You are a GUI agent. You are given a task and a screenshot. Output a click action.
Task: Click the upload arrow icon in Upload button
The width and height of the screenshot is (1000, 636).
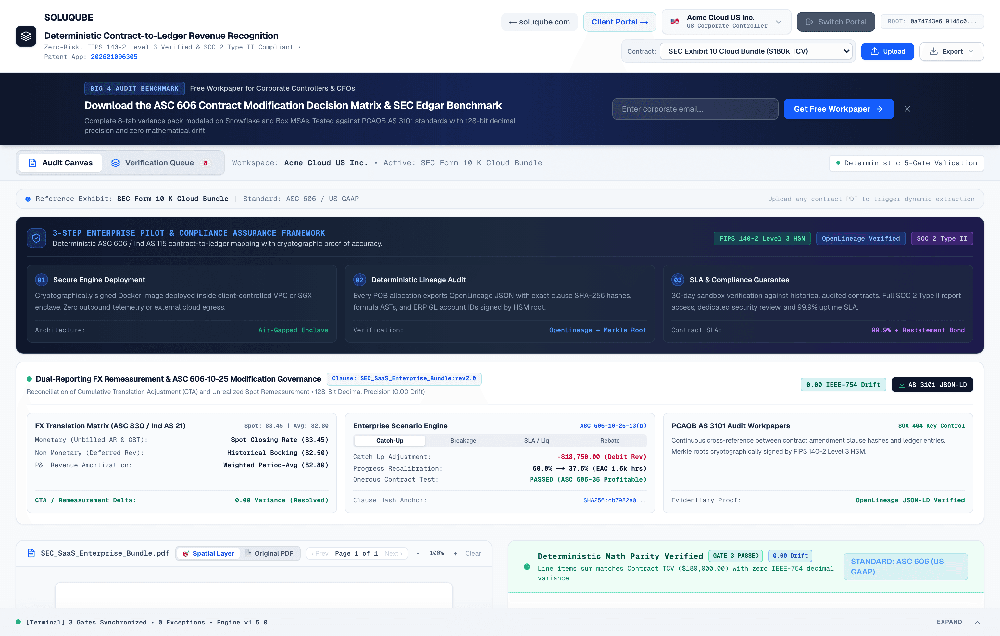click(874, 52)
